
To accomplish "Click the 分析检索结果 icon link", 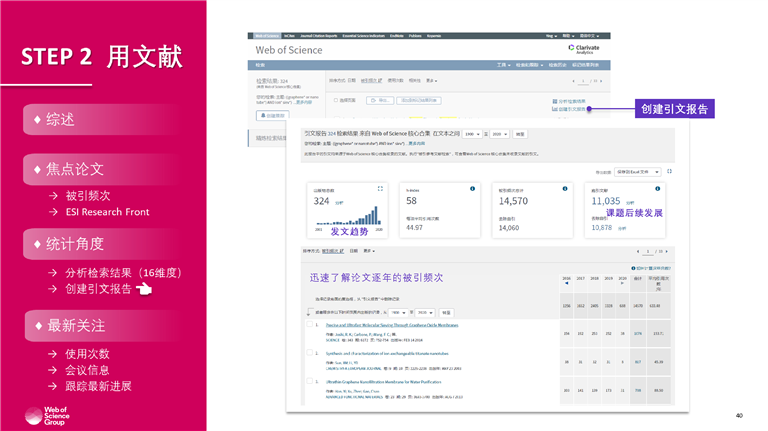I will (x=569, y=101).
